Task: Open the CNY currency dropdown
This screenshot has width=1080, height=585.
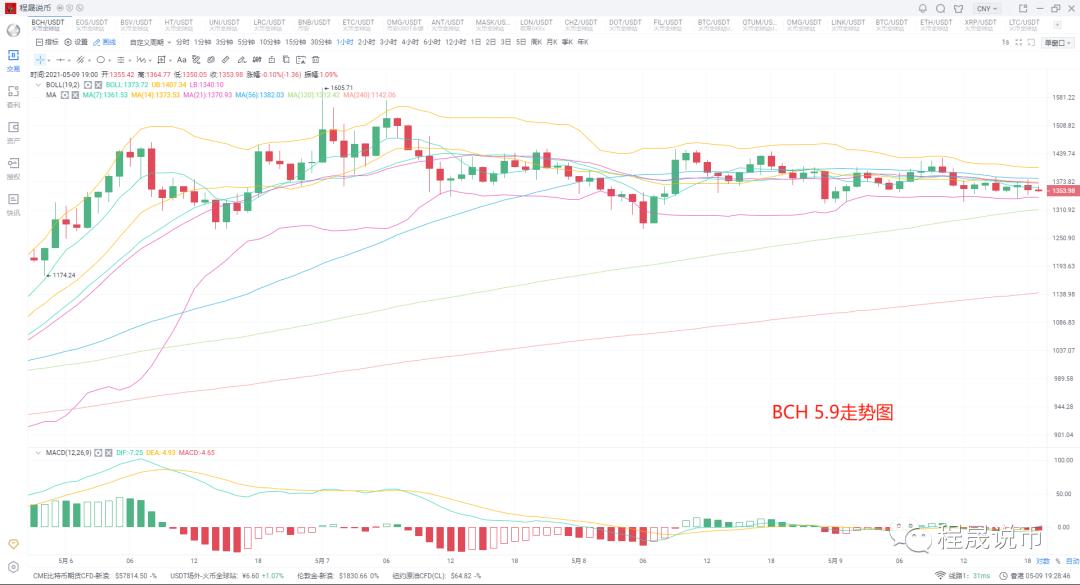Action: click(x=987, y=8)
